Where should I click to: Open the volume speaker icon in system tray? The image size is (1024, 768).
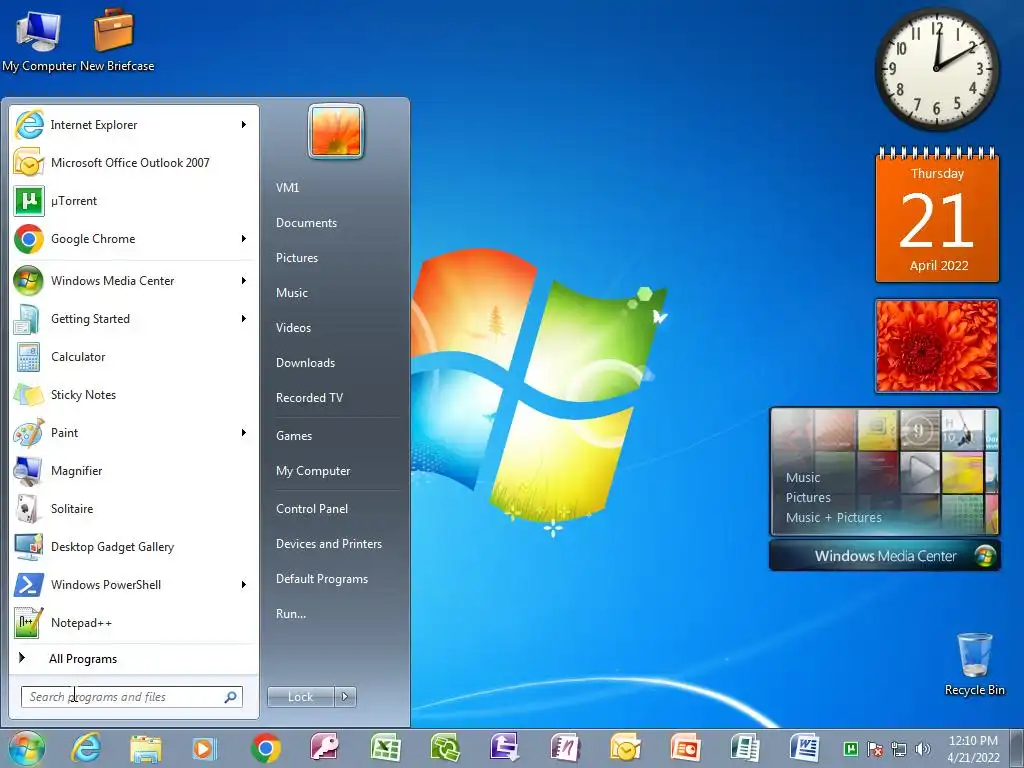click(x=923, y=749)
